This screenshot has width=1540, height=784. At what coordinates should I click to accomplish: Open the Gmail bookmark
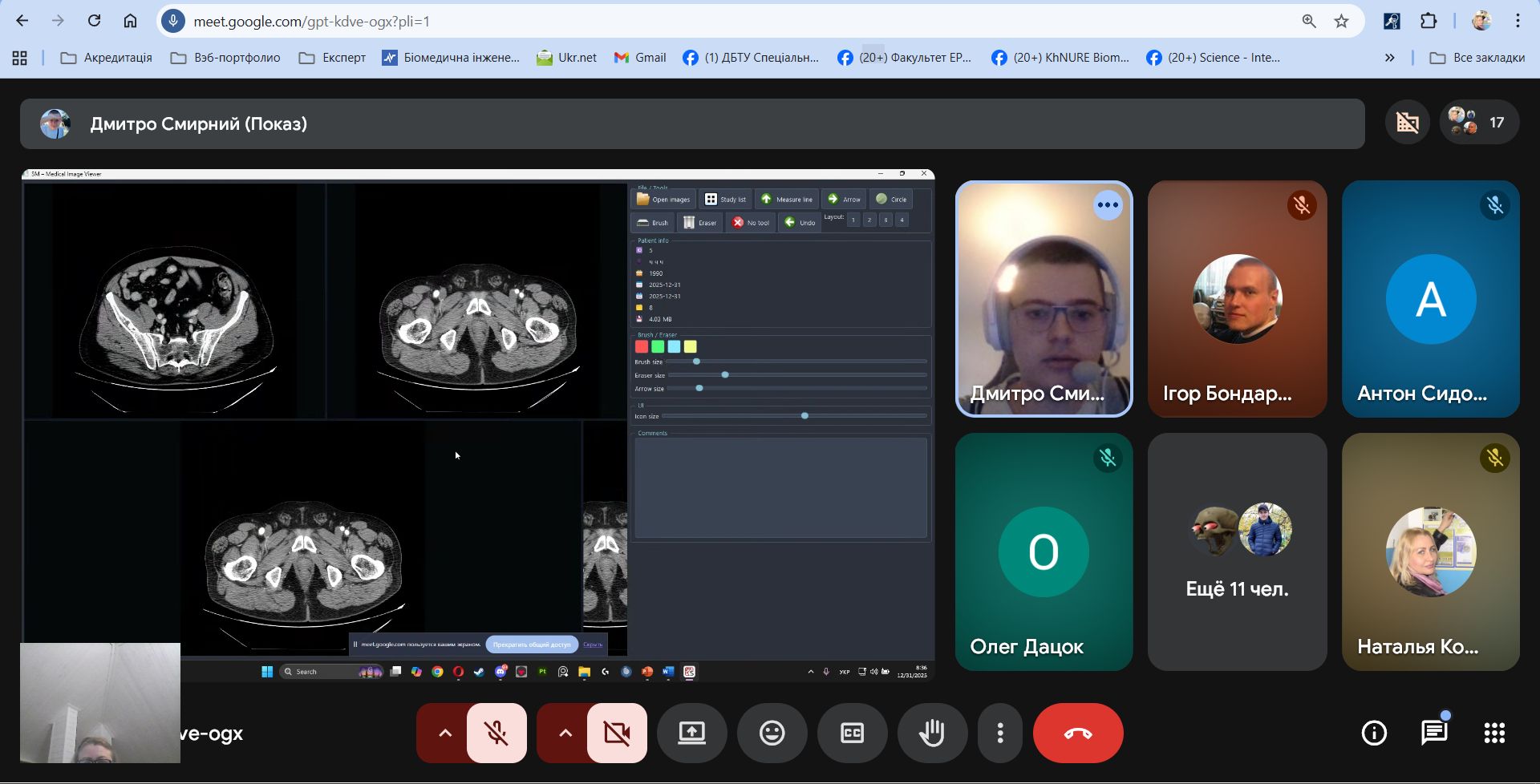pos(640,58)
